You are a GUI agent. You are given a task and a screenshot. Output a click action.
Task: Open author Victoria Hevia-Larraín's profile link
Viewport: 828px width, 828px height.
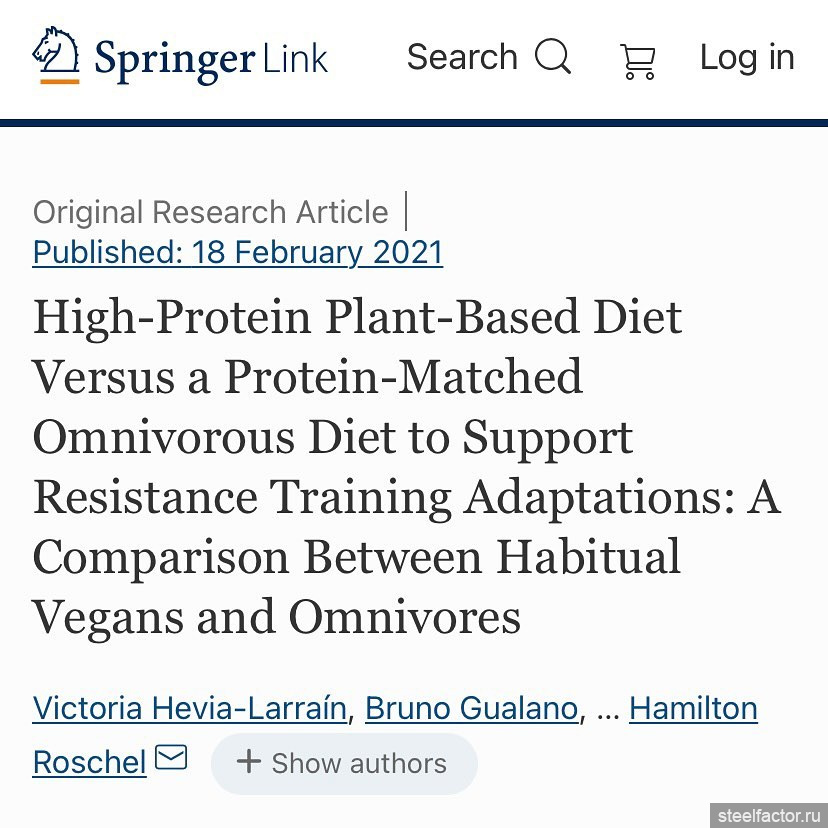[x=190, y=708]
